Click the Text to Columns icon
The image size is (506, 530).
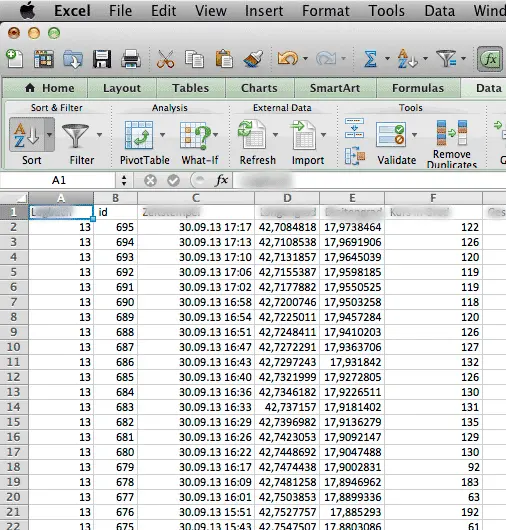click(354, 128)
